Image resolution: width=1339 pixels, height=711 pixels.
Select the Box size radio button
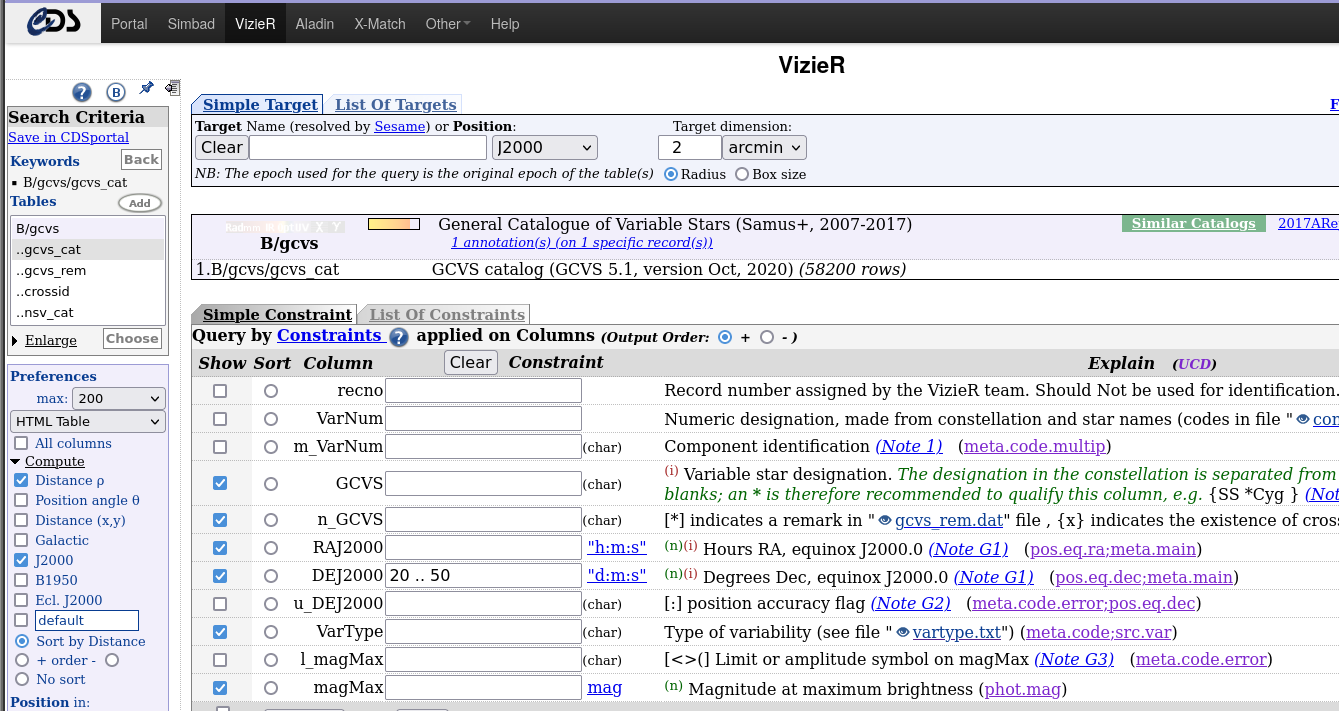742,174
